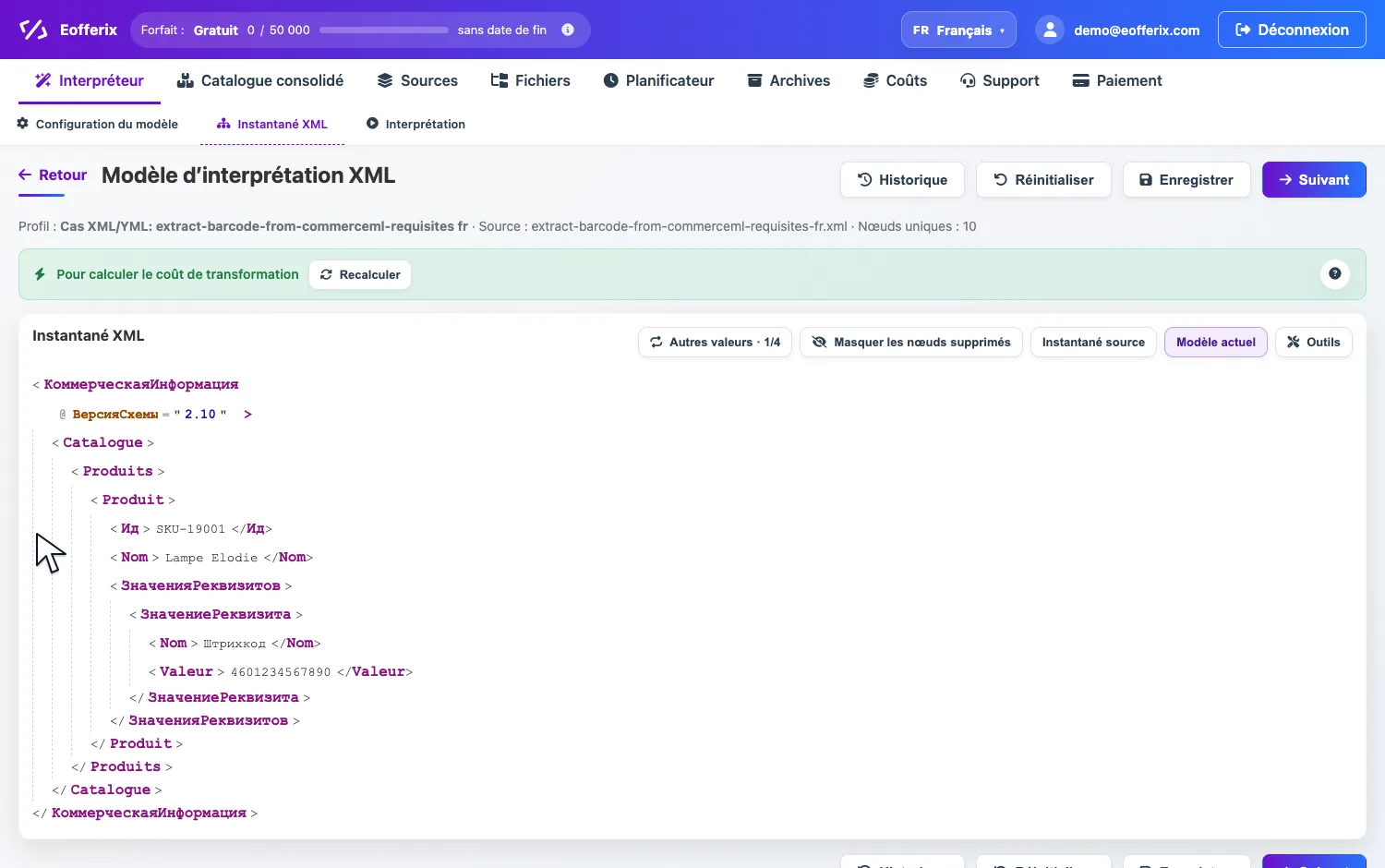Switch to the Fichiers tab
Screen dimensions: 1385x868
point(531,80)
